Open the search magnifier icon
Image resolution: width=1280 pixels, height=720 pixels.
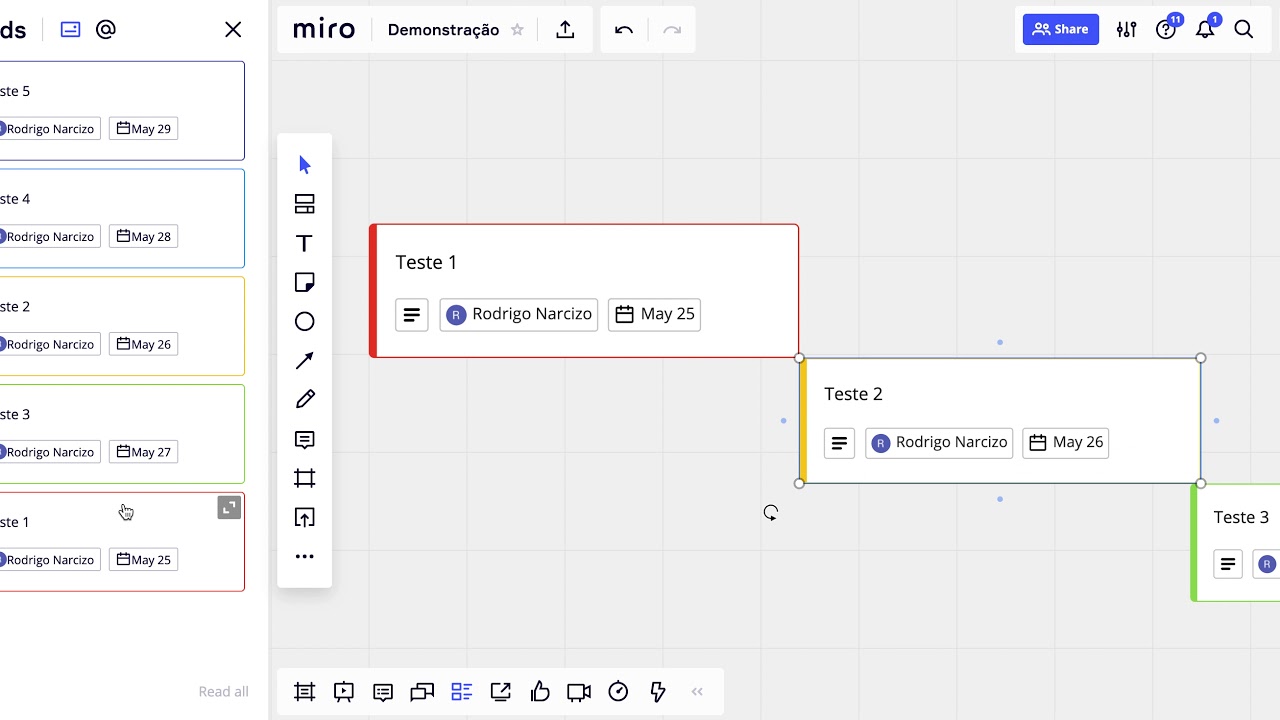[x=1244, y=30]
